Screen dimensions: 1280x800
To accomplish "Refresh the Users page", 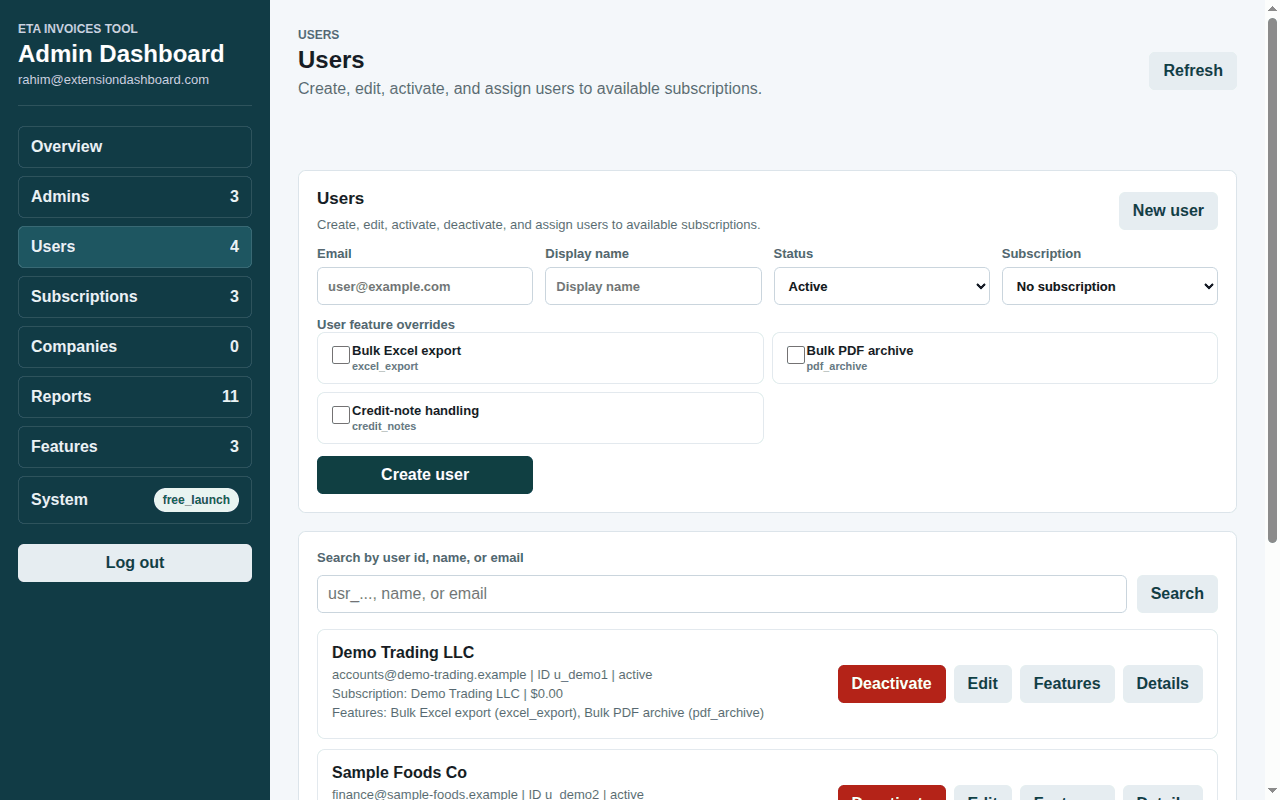I will pos(1193,71).
